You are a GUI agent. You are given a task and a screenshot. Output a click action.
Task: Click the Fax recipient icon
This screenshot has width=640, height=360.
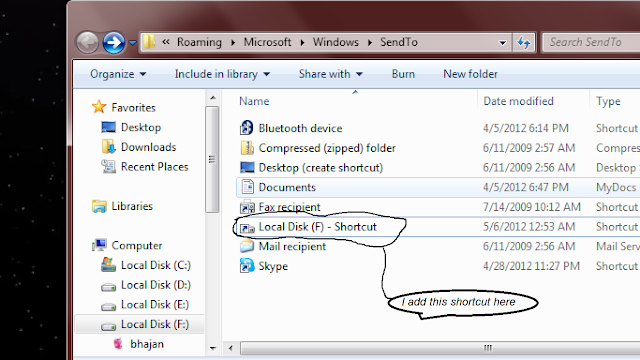[x=247, y=207]
